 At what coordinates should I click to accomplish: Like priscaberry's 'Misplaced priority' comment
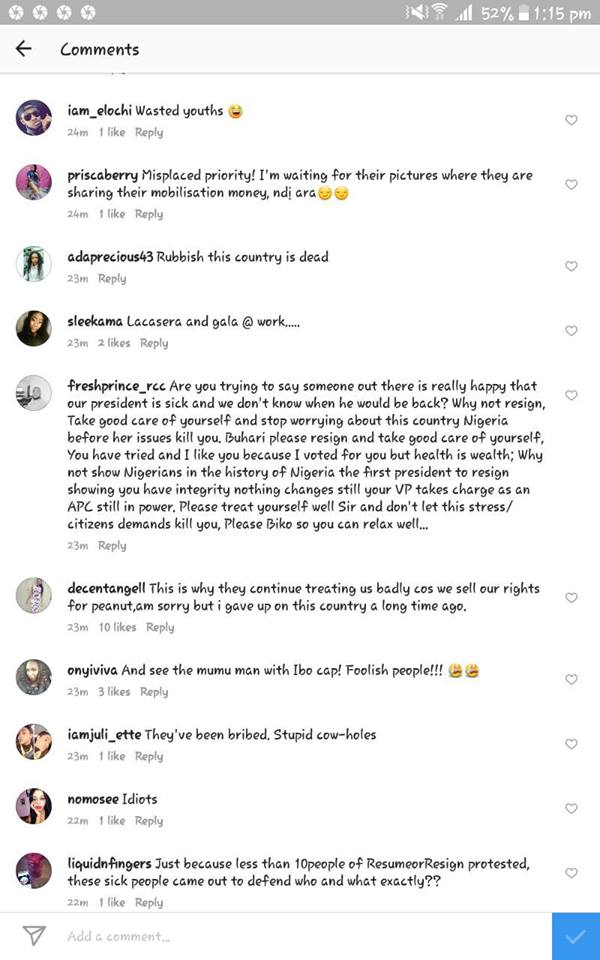click(x=571, y=185)
